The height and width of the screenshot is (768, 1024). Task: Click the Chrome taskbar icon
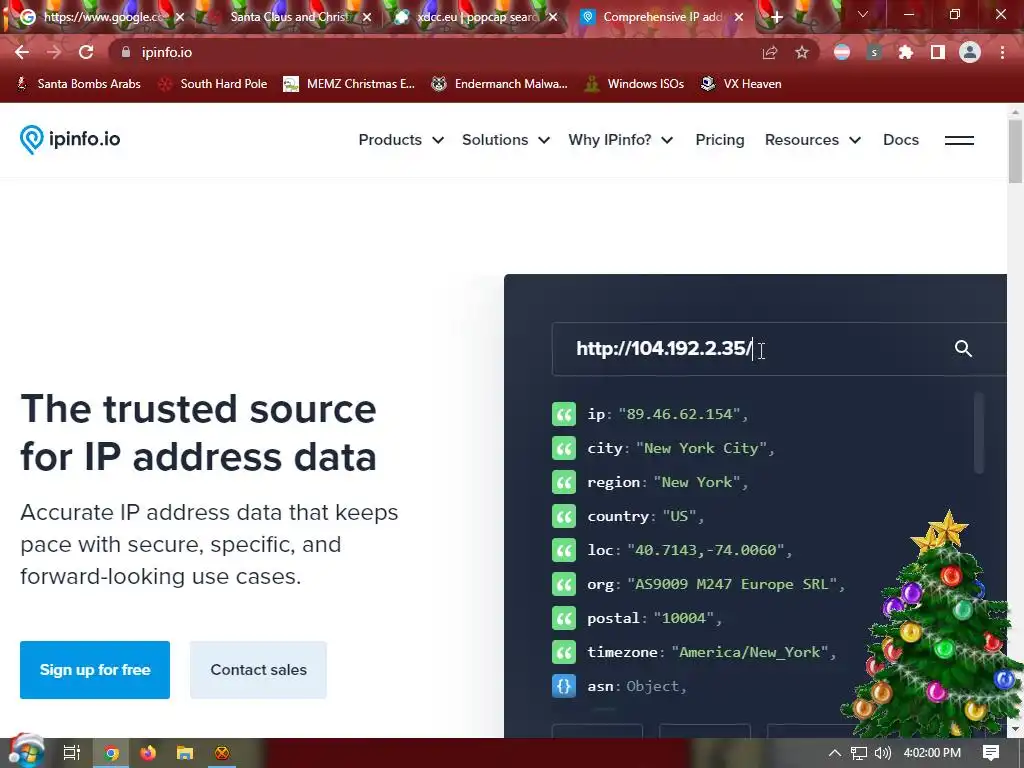112,753
